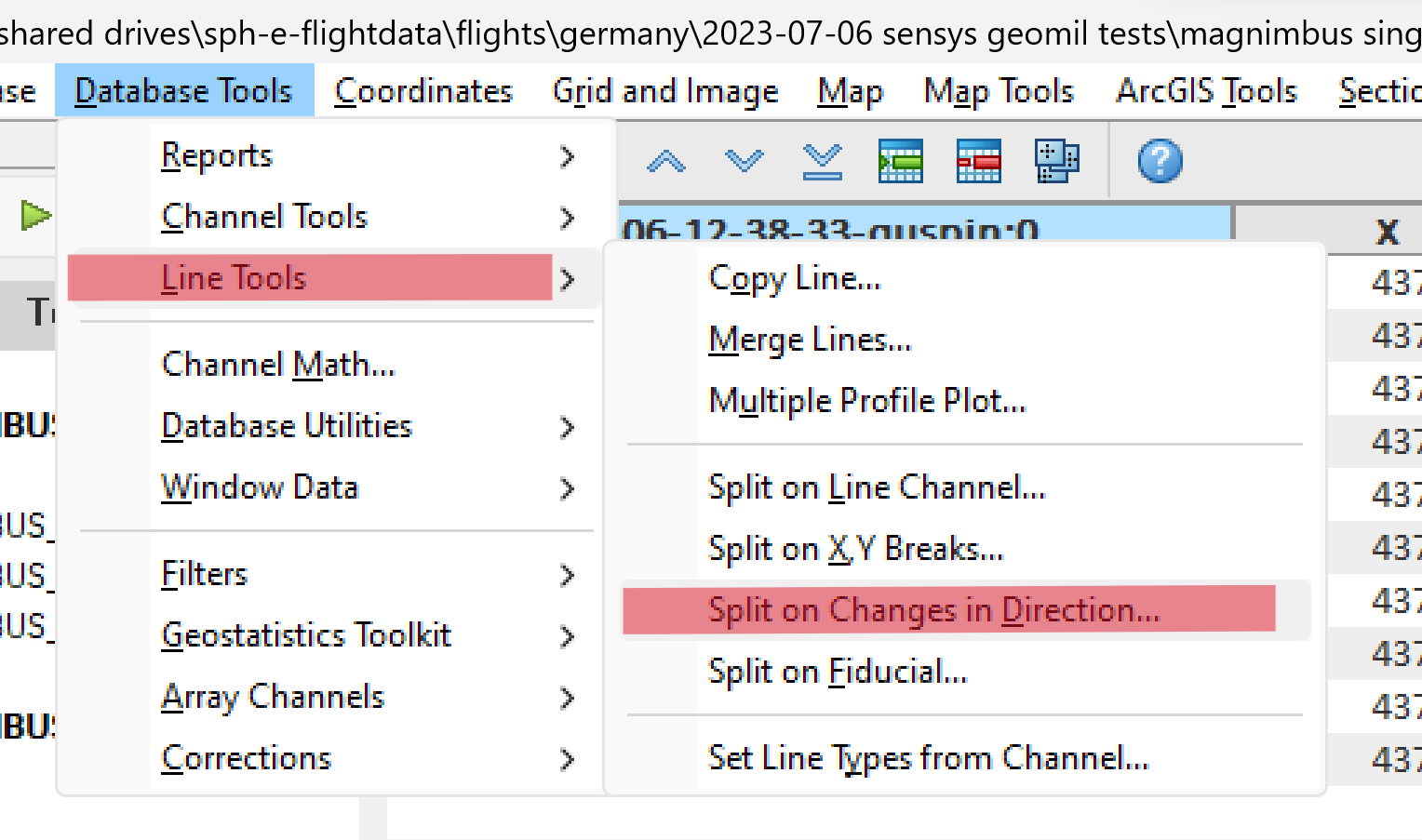Open the Database Tools menu
This screenshot has width=1422, height=840.
click(x=184, y=90)
